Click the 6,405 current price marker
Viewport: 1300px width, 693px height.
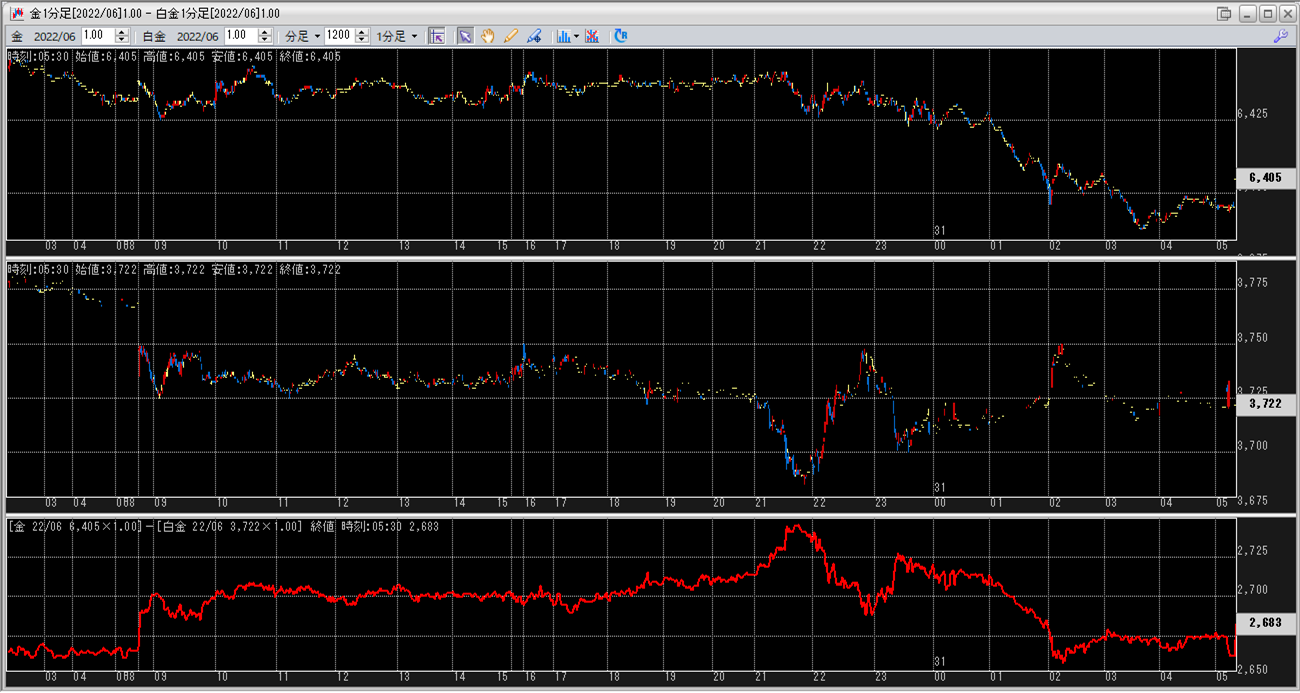(x=1265, y=178)
